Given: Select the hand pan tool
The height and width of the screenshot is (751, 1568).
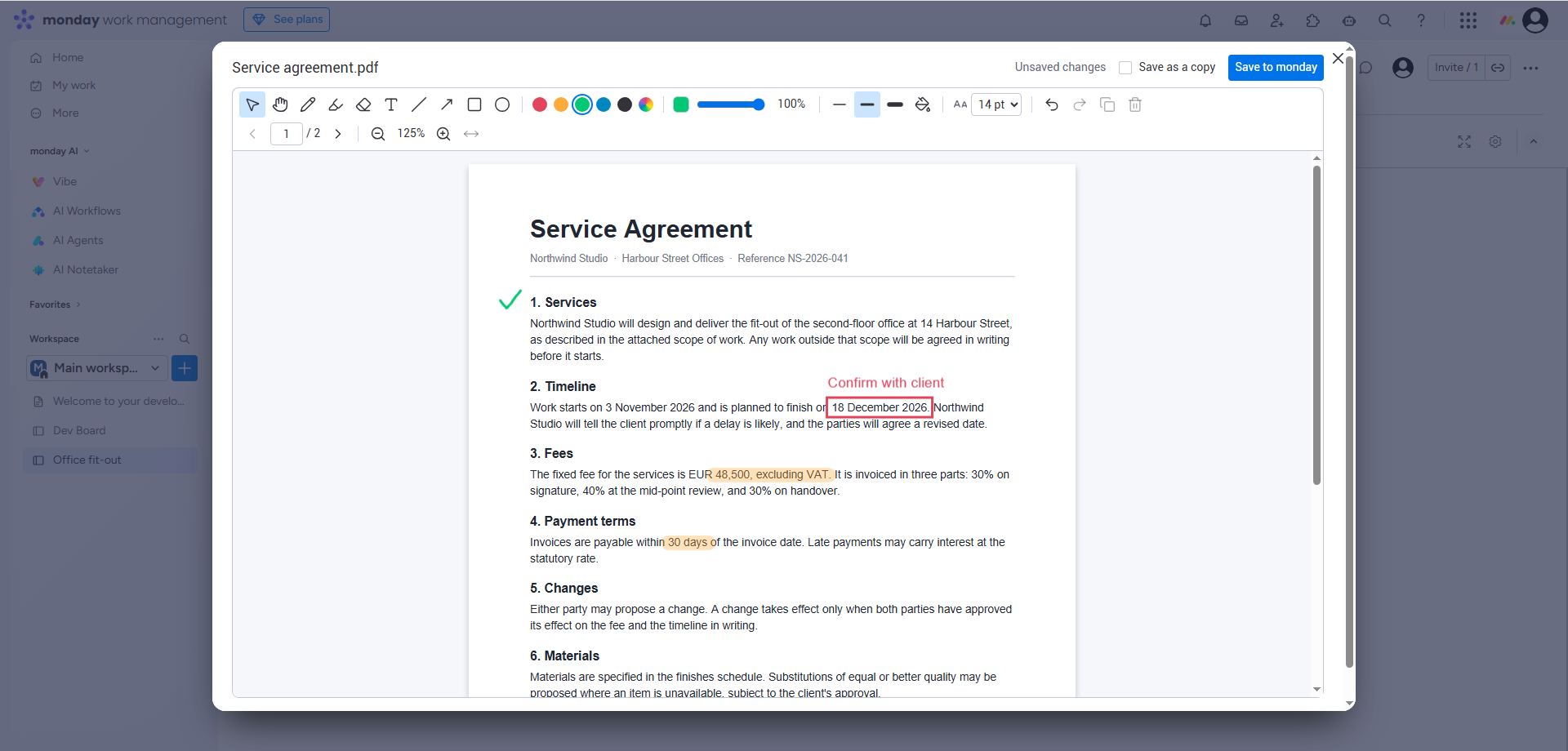Looking at the screenshot, I should [280, 104].
